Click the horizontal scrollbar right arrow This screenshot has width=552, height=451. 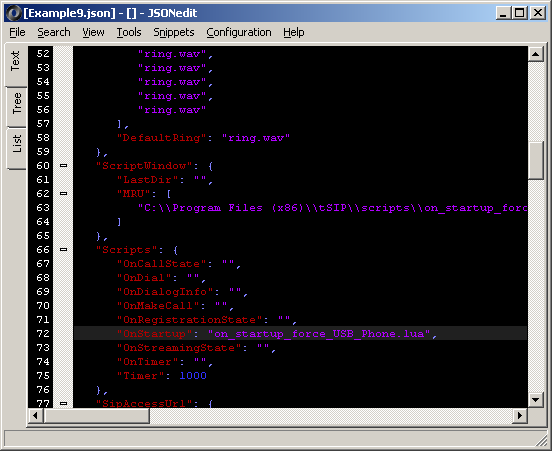coord(520,416)
